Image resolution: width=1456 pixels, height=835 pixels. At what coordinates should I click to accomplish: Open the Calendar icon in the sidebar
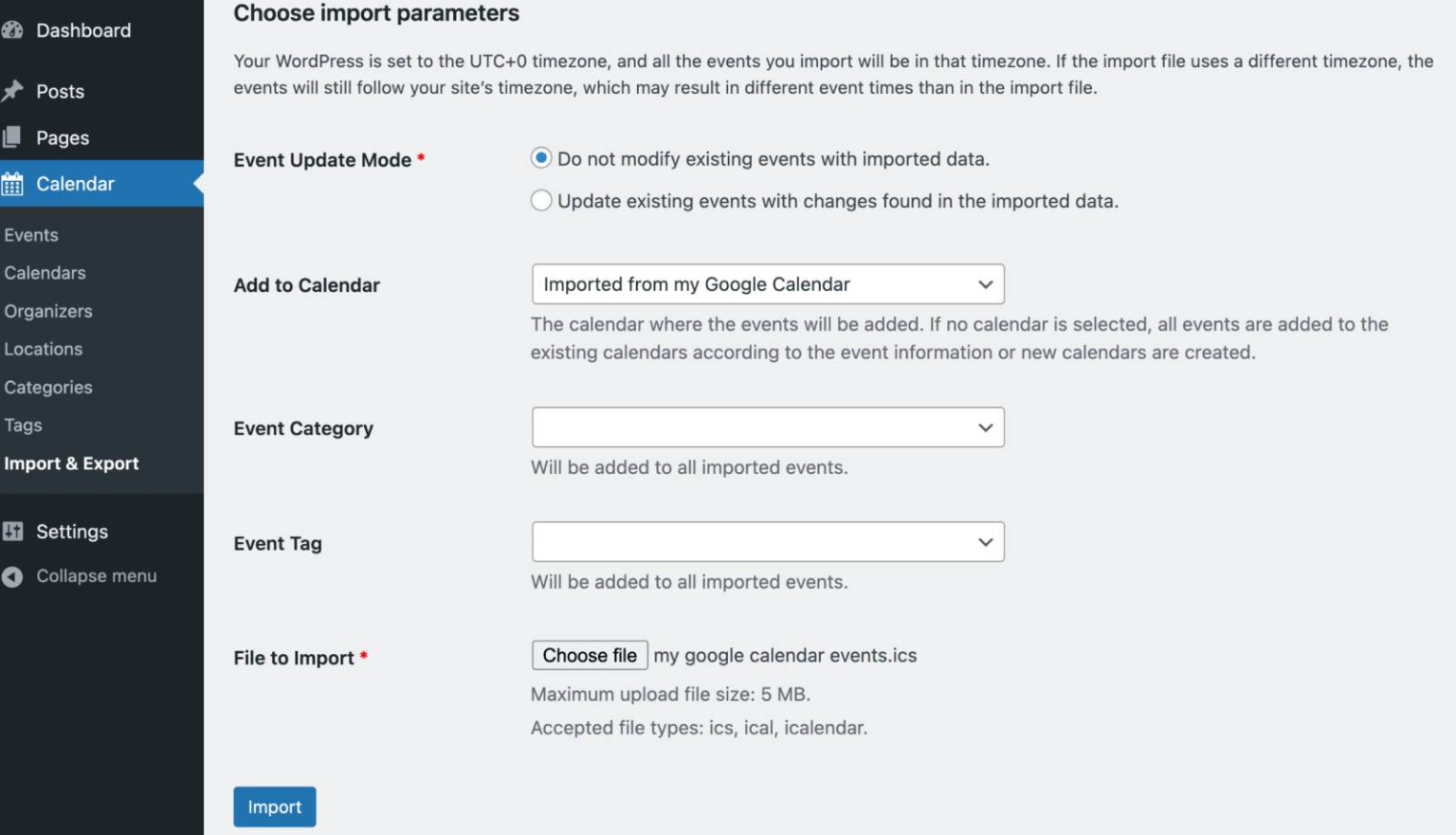(x=13, y=183)
